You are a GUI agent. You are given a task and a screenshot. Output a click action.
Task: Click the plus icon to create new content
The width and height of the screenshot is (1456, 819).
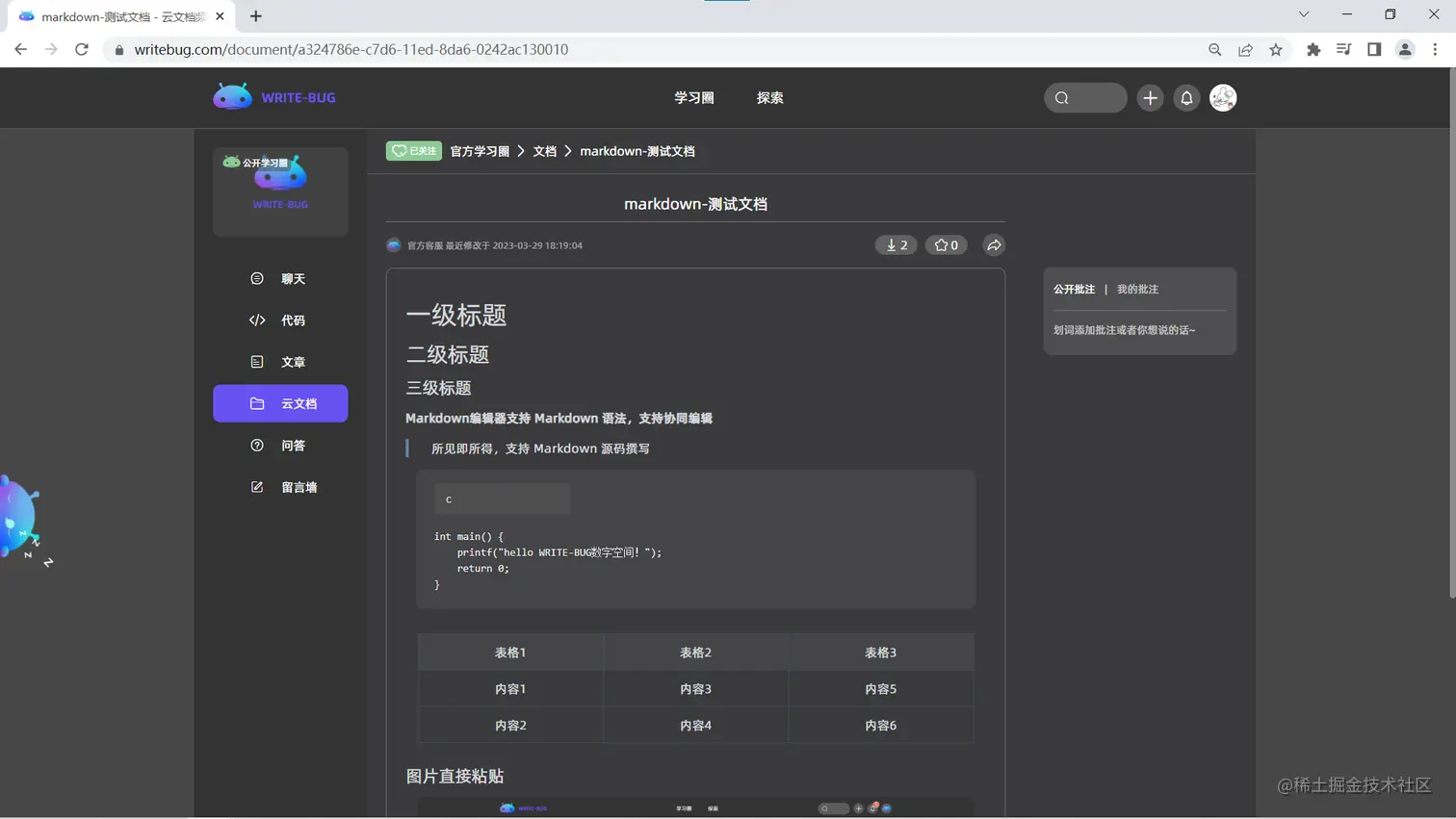pos(1149,97)
